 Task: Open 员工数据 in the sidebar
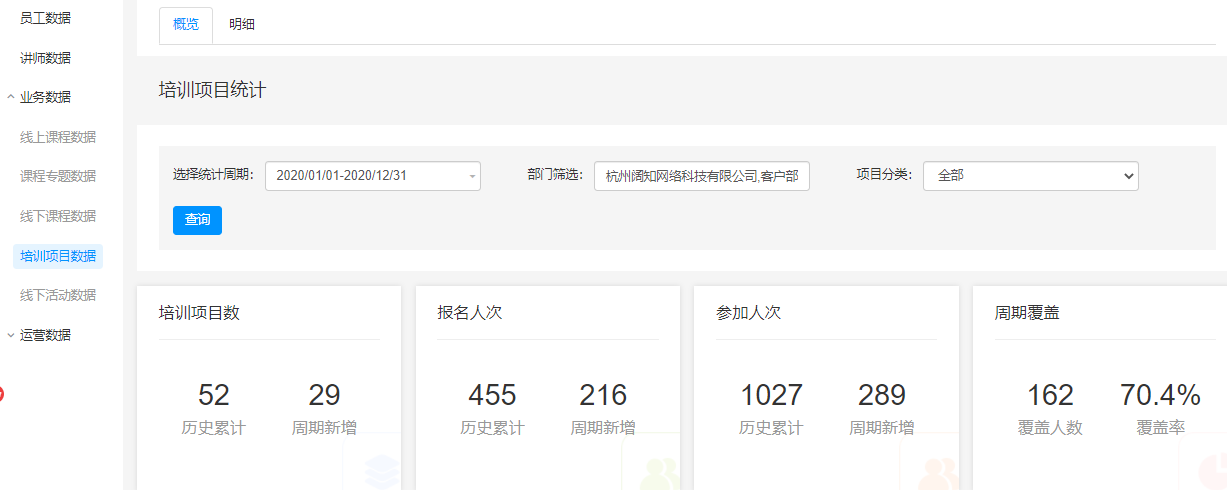[45, 18]
